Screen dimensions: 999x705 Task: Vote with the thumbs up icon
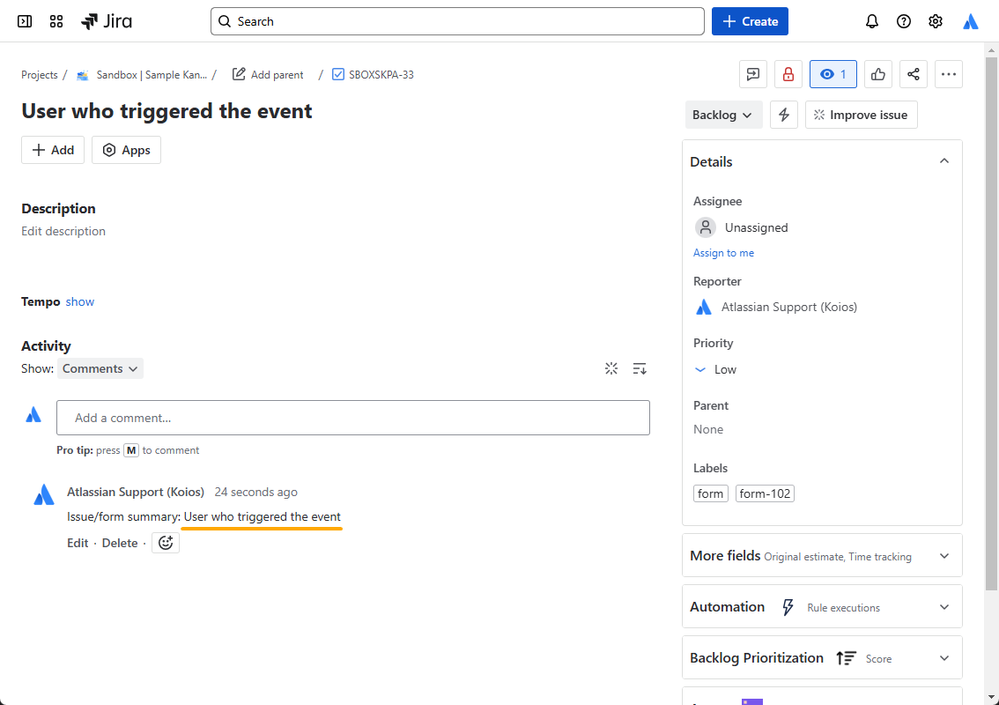pyautogui.click(x=878, y=75)
